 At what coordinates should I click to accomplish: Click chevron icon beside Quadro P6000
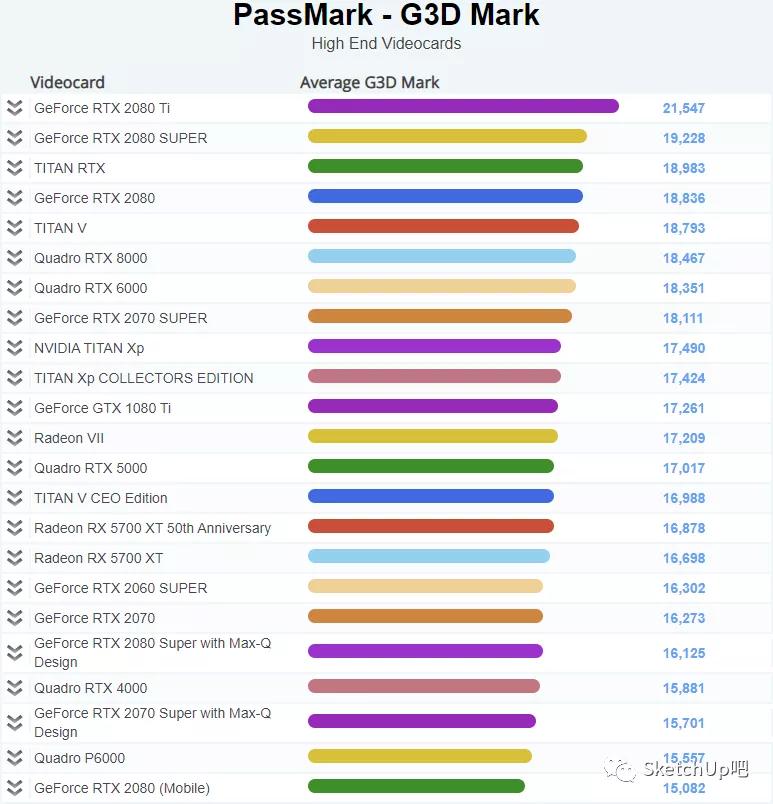14,758
